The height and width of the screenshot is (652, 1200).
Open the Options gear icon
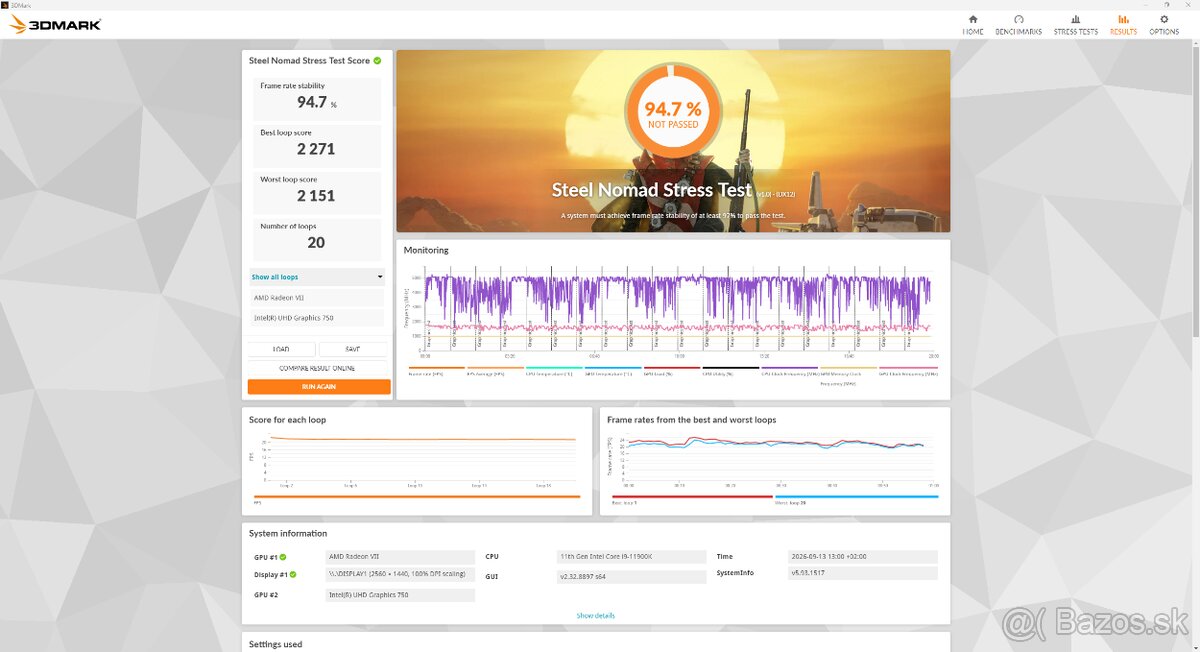(1164, 19)
